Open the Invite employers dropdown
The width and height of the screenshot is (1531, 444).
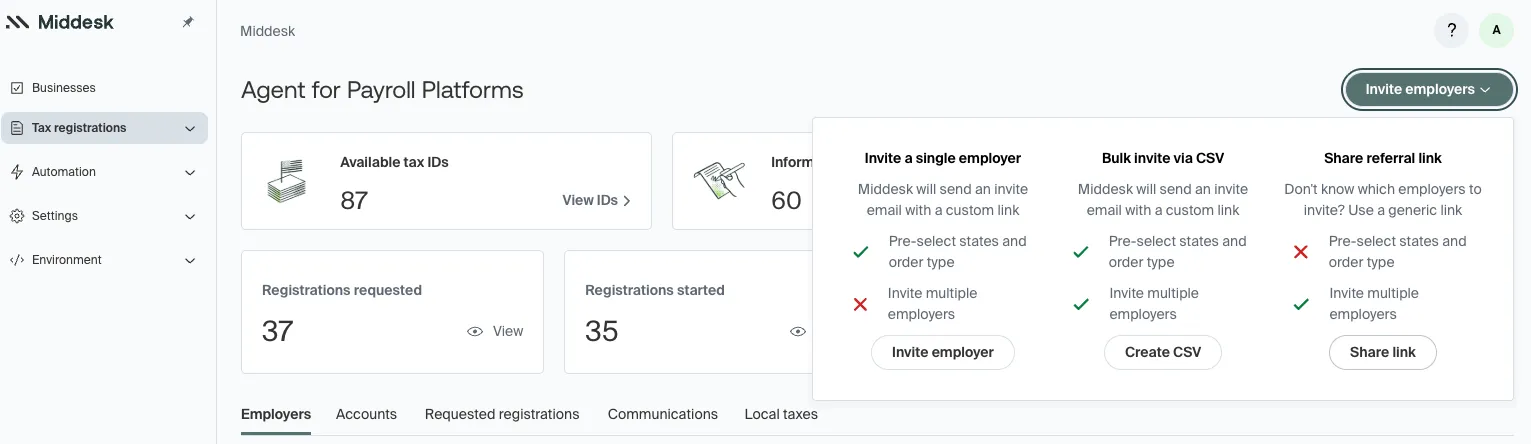[x=1428, y=89]
